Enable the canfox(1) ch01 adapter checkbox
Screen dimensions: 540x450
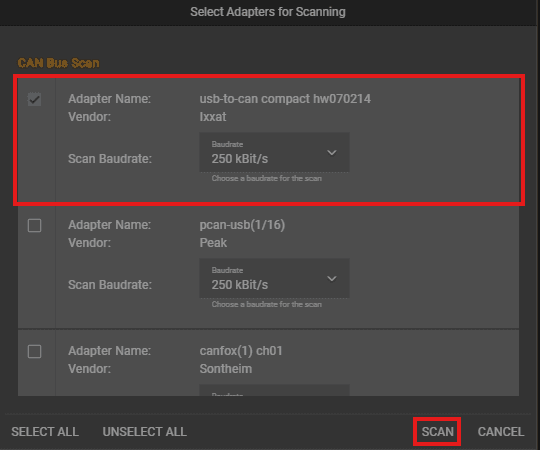[x=34, y=352]
